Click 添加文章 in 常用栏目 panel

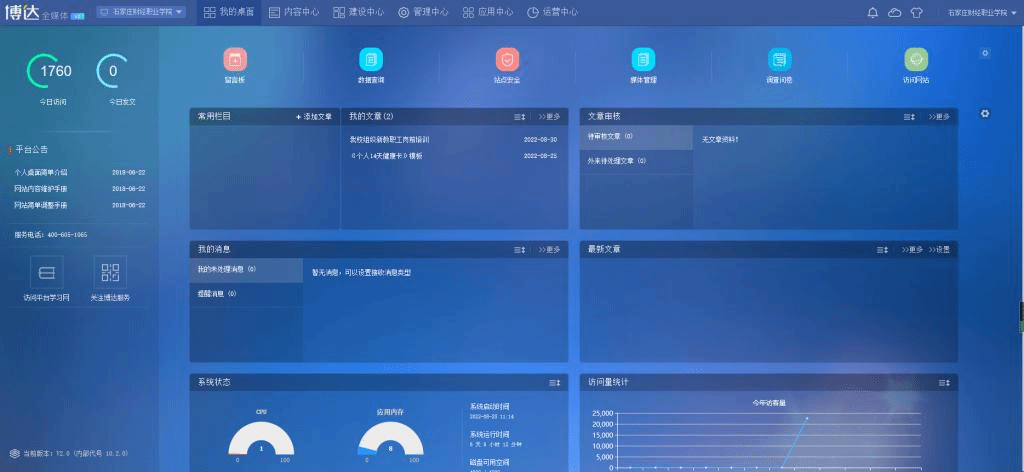(x=314, y=117)
